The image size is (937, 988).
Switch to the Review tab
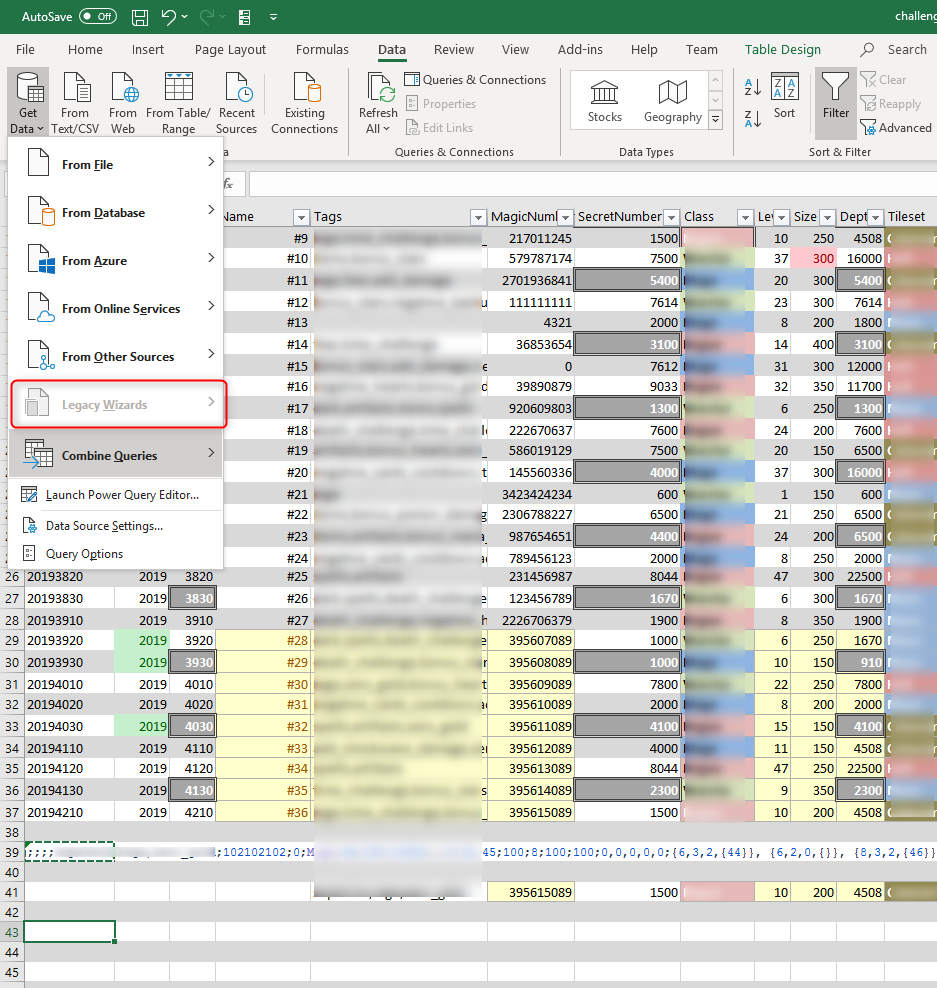click(454, 49)
